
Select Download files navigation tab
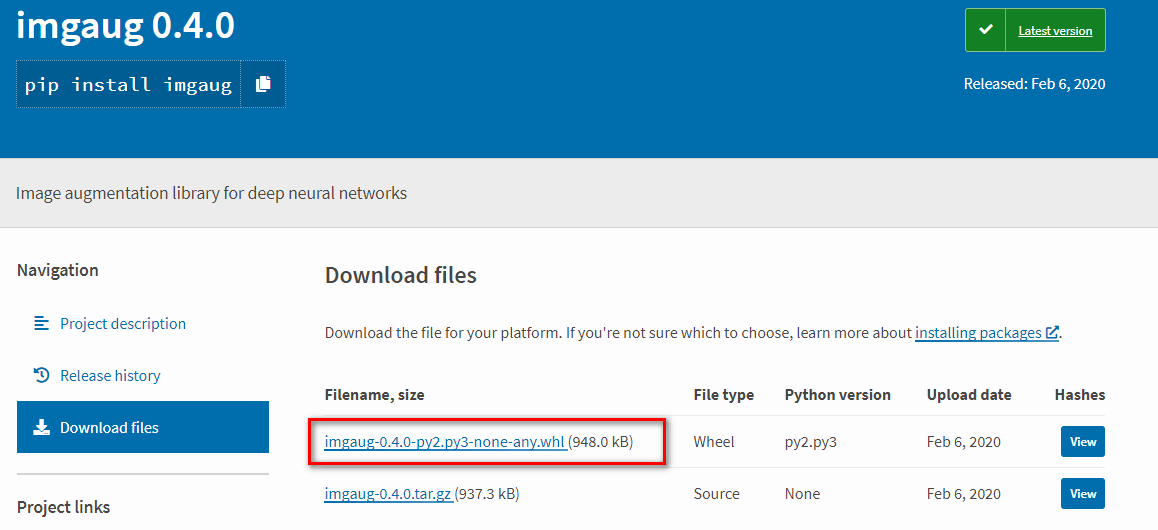[143, 427]
